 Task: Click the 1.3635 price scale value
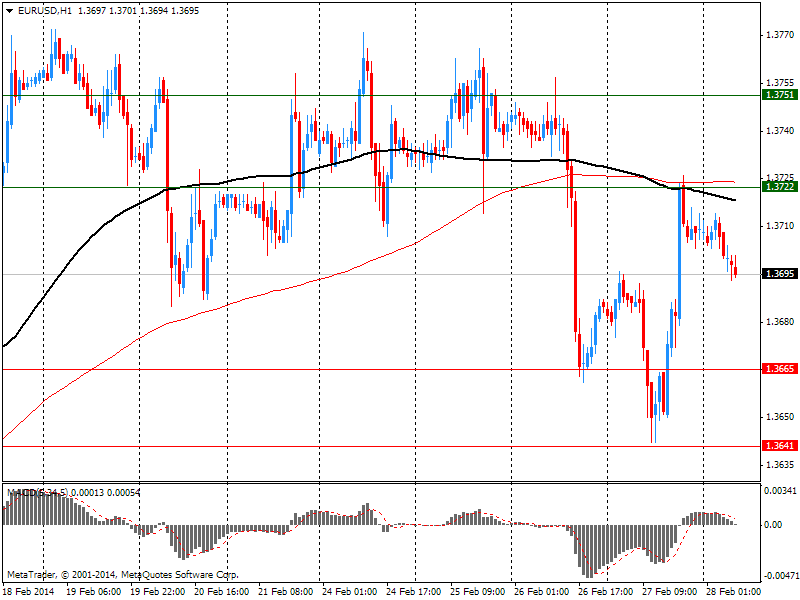pyautogui.click(x=780, y=465)
